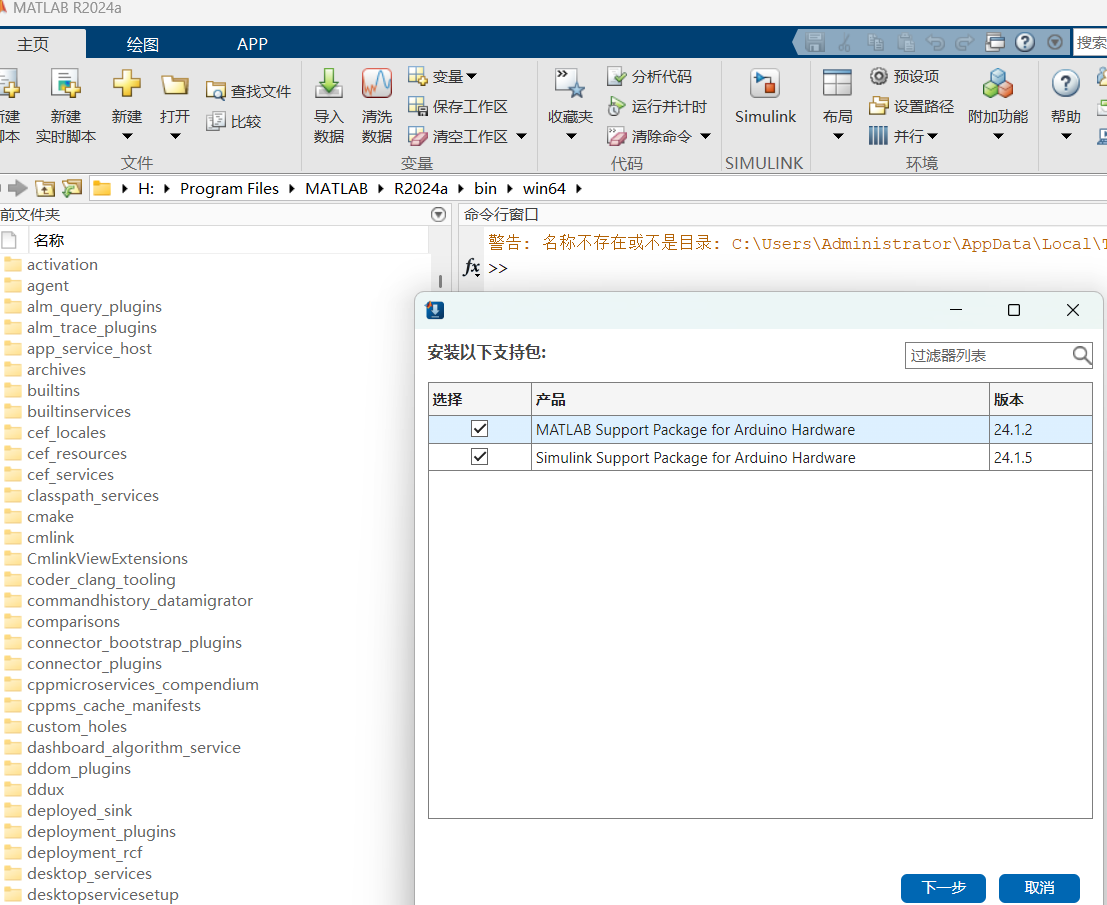Click the Name (名称) column header
Screen dimensions: 1107x905
[x=229, y=240]
